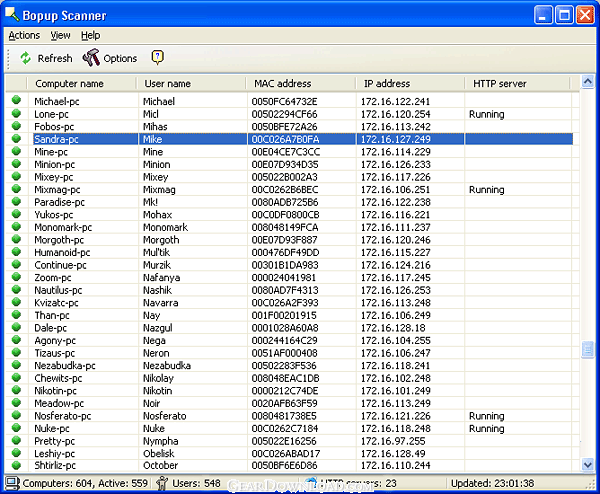Click green status icon for Mixey-pc
This screenshot has width=600, height=494.
(16, 176)
